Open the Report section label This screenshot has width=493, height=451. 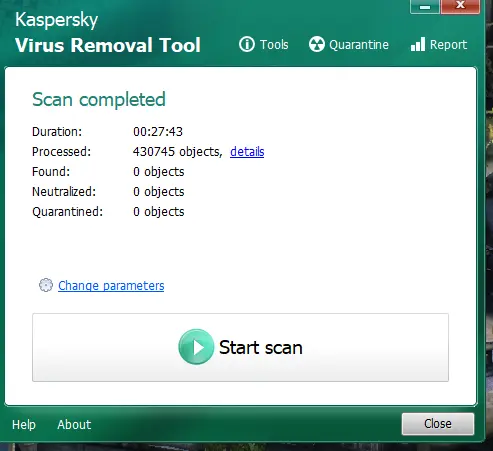pos(448,45)
